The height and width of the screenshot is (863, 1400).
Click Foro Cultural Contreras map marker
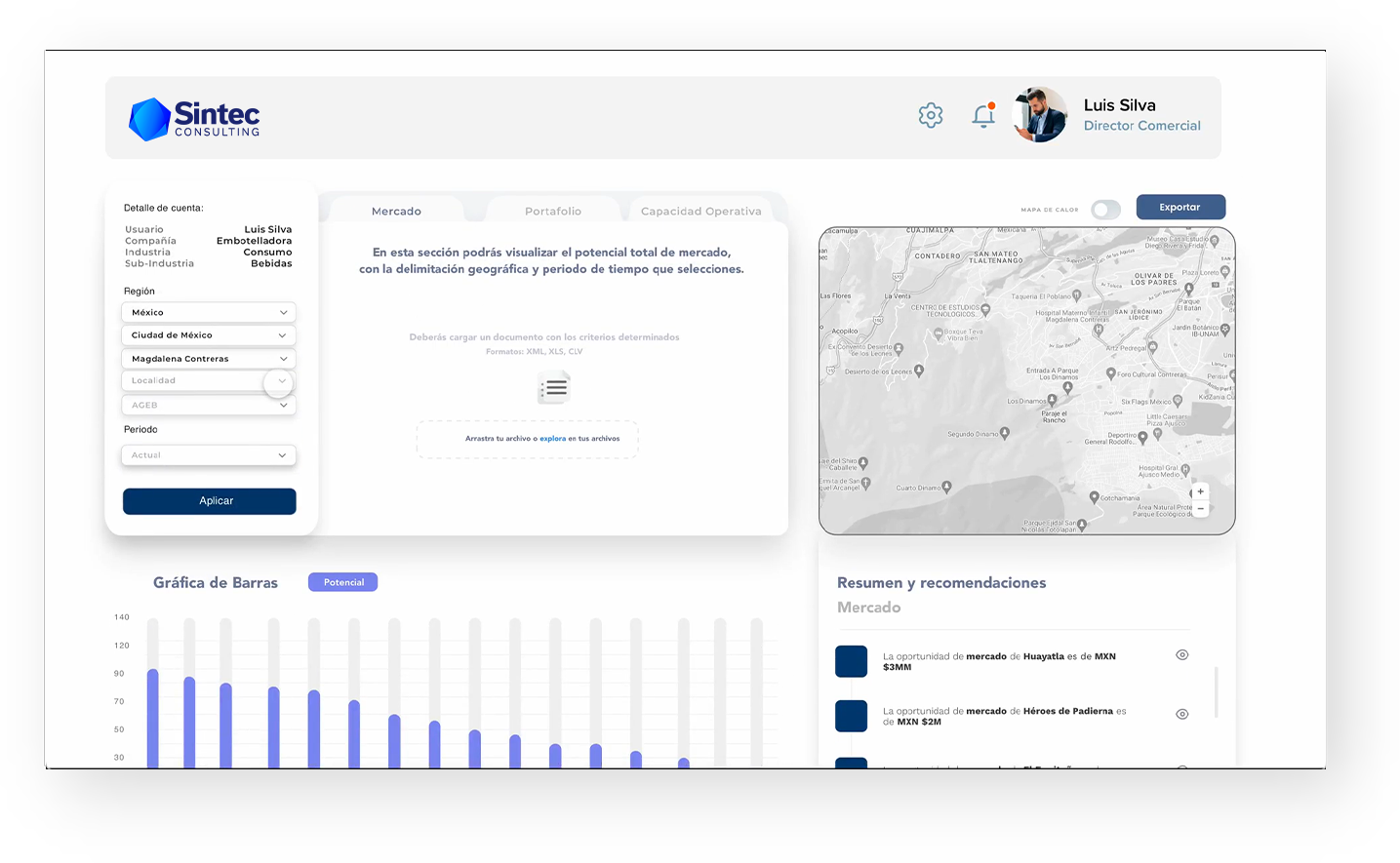click(x=1111, y=373)
